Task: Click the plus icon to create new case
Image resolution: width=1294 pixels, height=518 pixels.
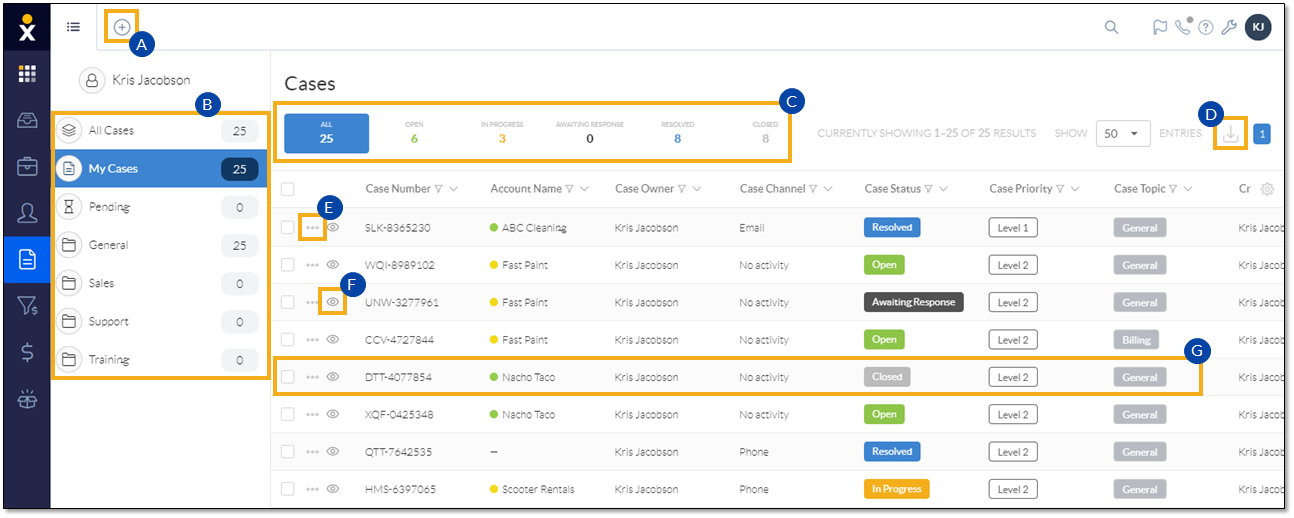Action: [x=121, y=27]
